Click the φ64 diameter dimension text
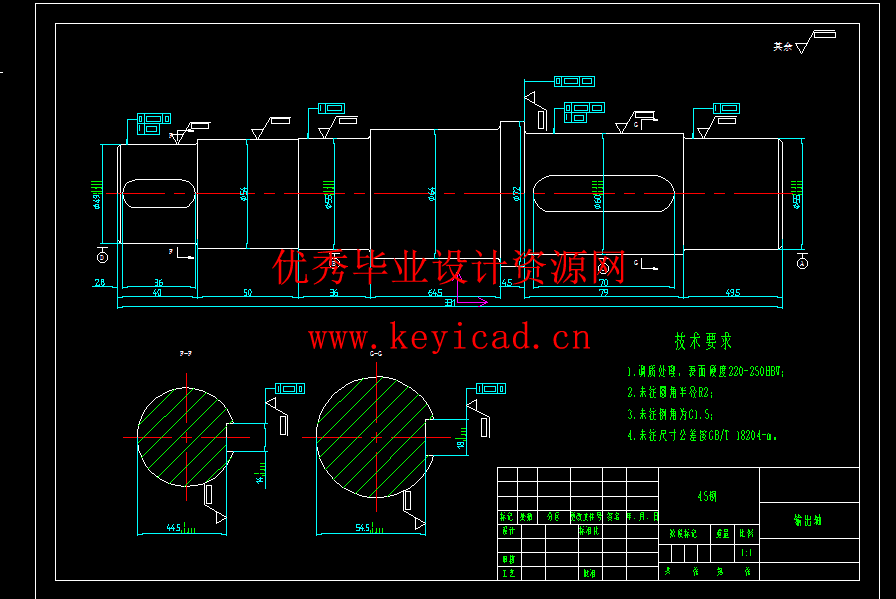This screenshot has width=896, height=599. tap(432, 193)
